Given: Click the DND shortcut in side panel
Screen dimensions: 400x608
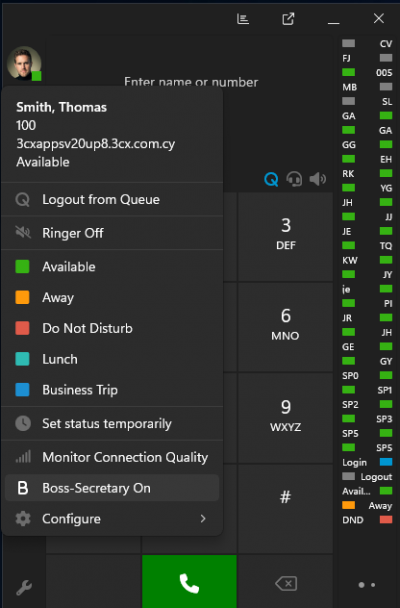Looking at the screenshot, I should click(367, 520).
